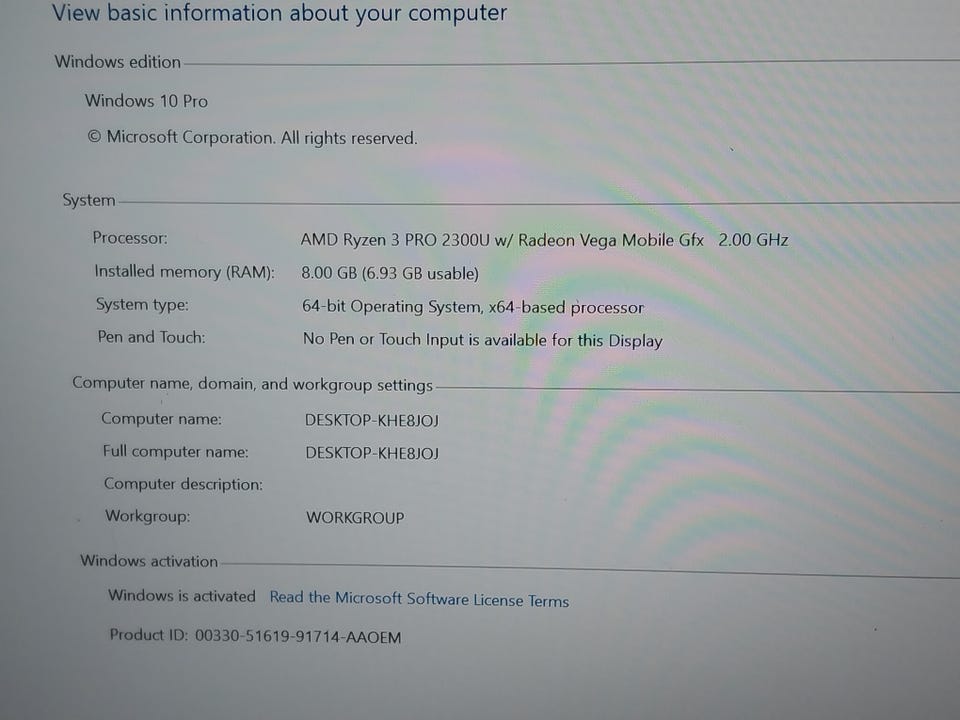
Task: Click the 'Pen and Touch:' label
Action: (151, 337)
